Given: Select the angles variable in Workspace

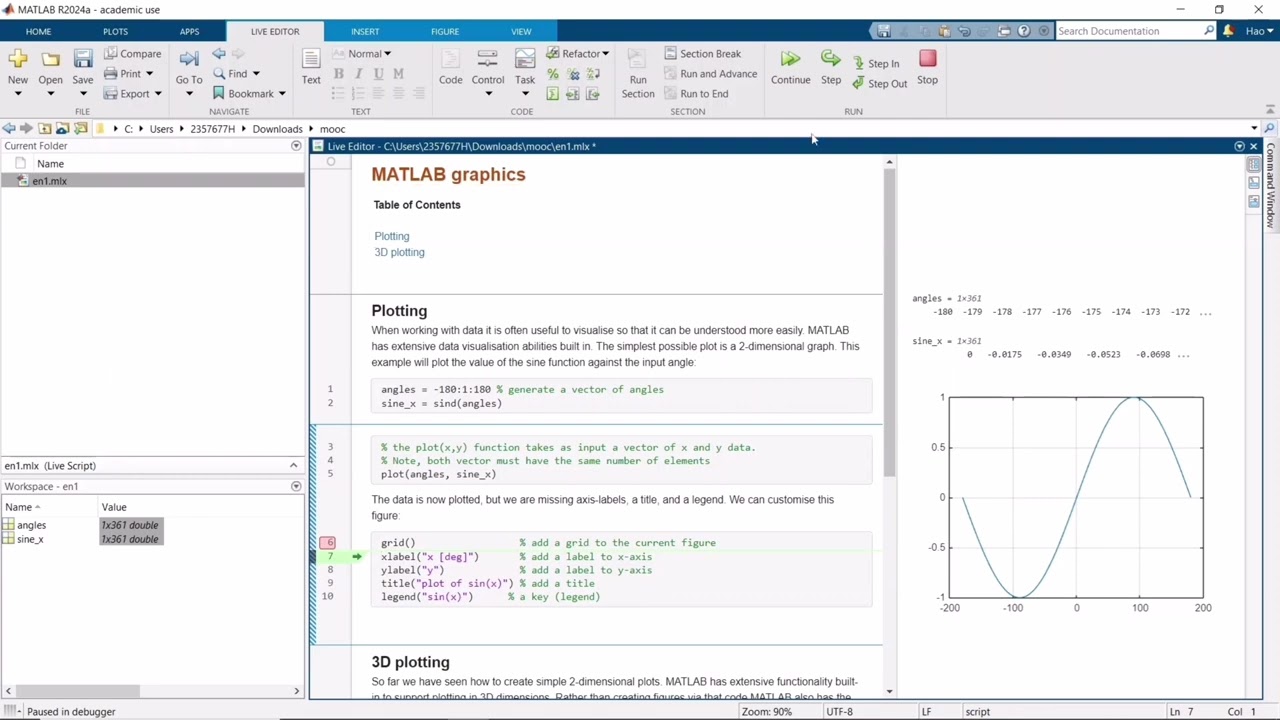Looking at the screenshot, I should pos(31,525).
